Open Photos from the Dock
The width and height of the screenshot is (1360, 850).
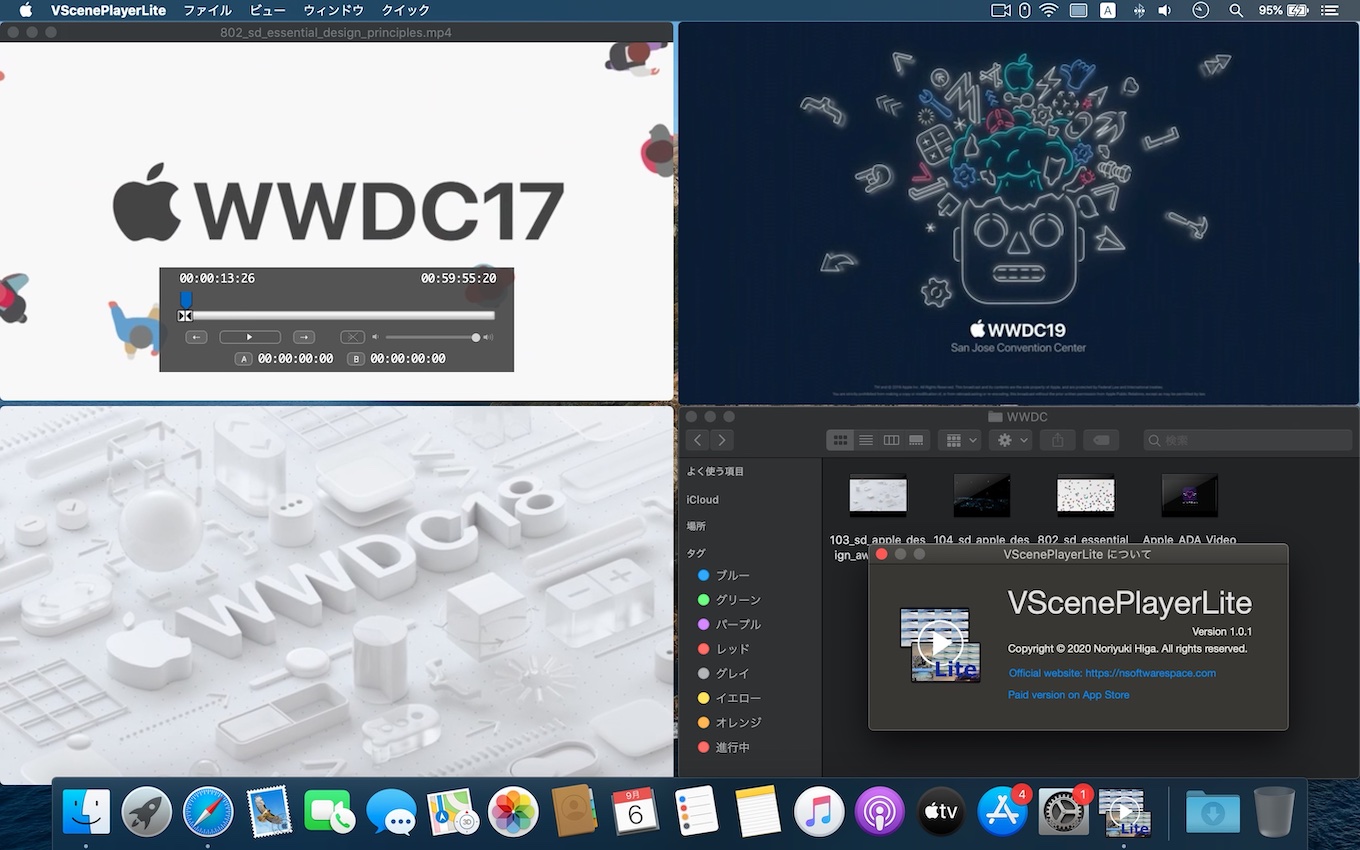514,812
